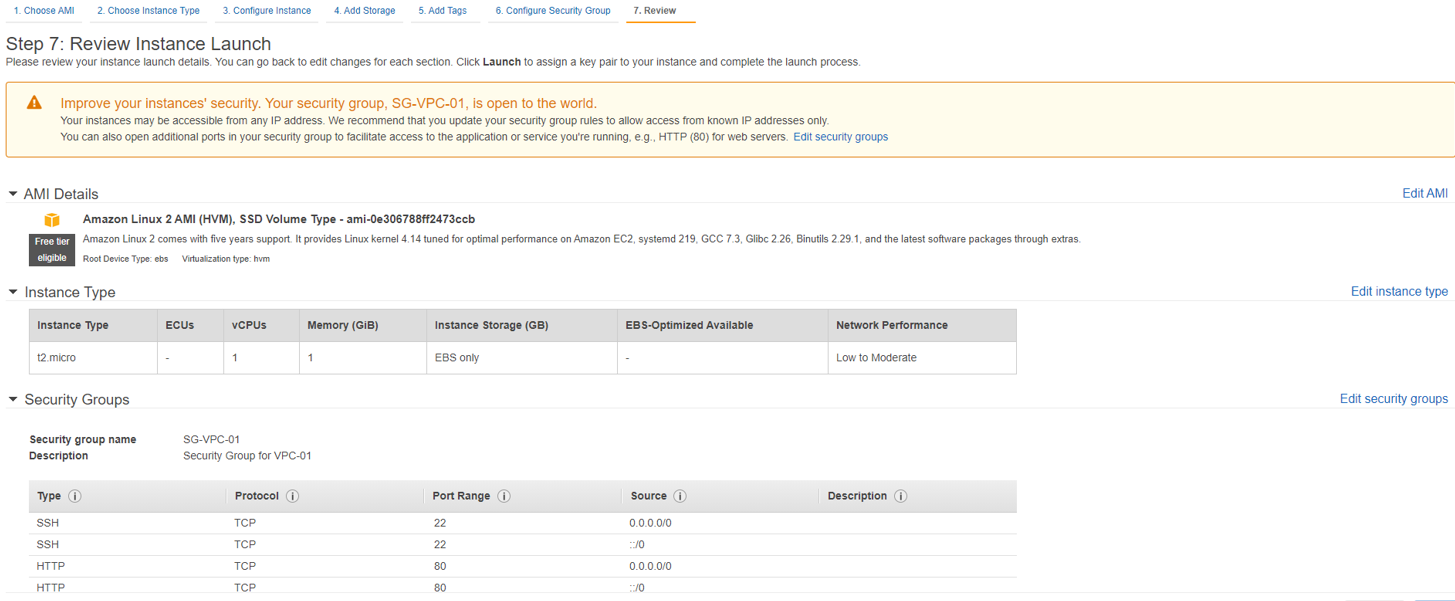
Task: Click the Edit instance type link
Action: pyautogui.click(x=1399, y=291)
